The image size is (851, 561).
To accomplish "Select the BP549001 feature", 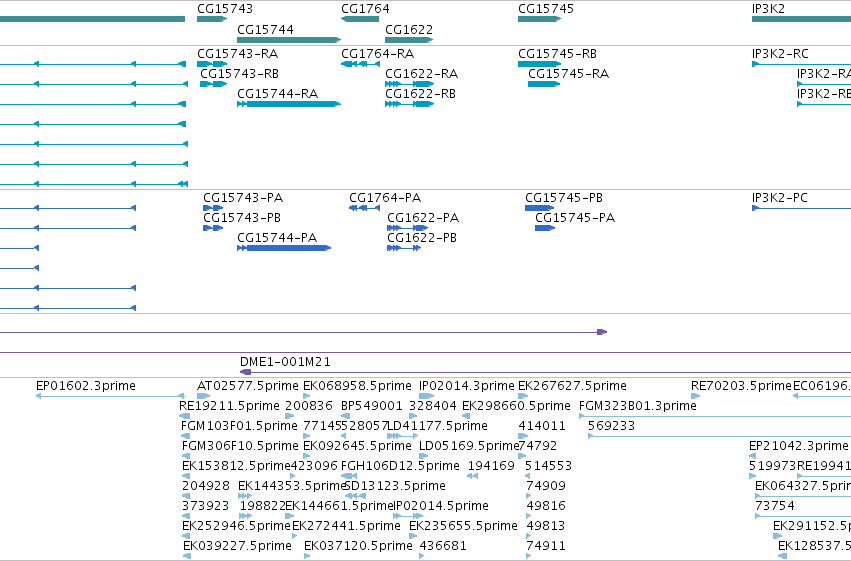I will tap(372, 406).
